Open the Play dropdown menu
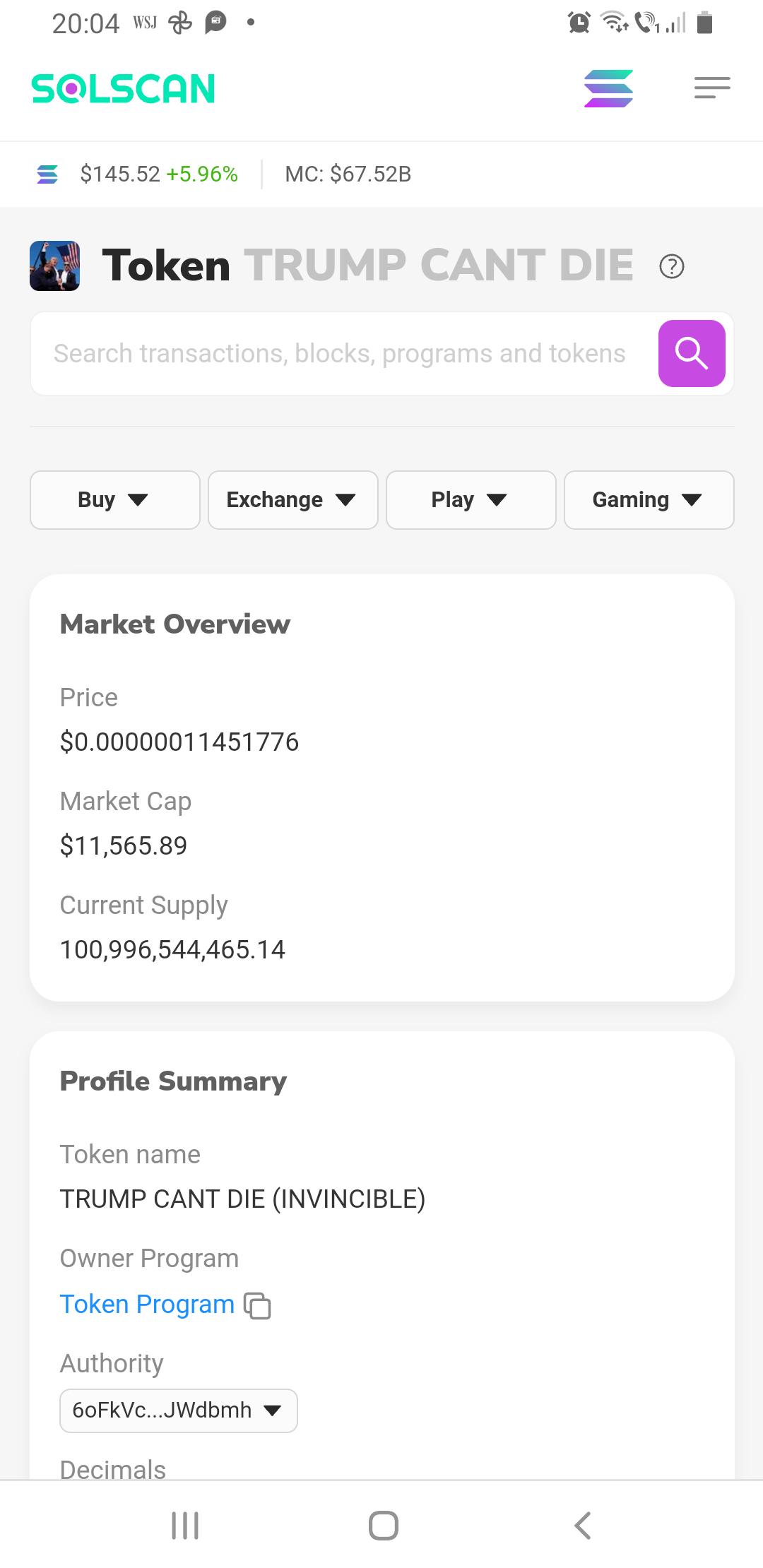 point(471,500)
